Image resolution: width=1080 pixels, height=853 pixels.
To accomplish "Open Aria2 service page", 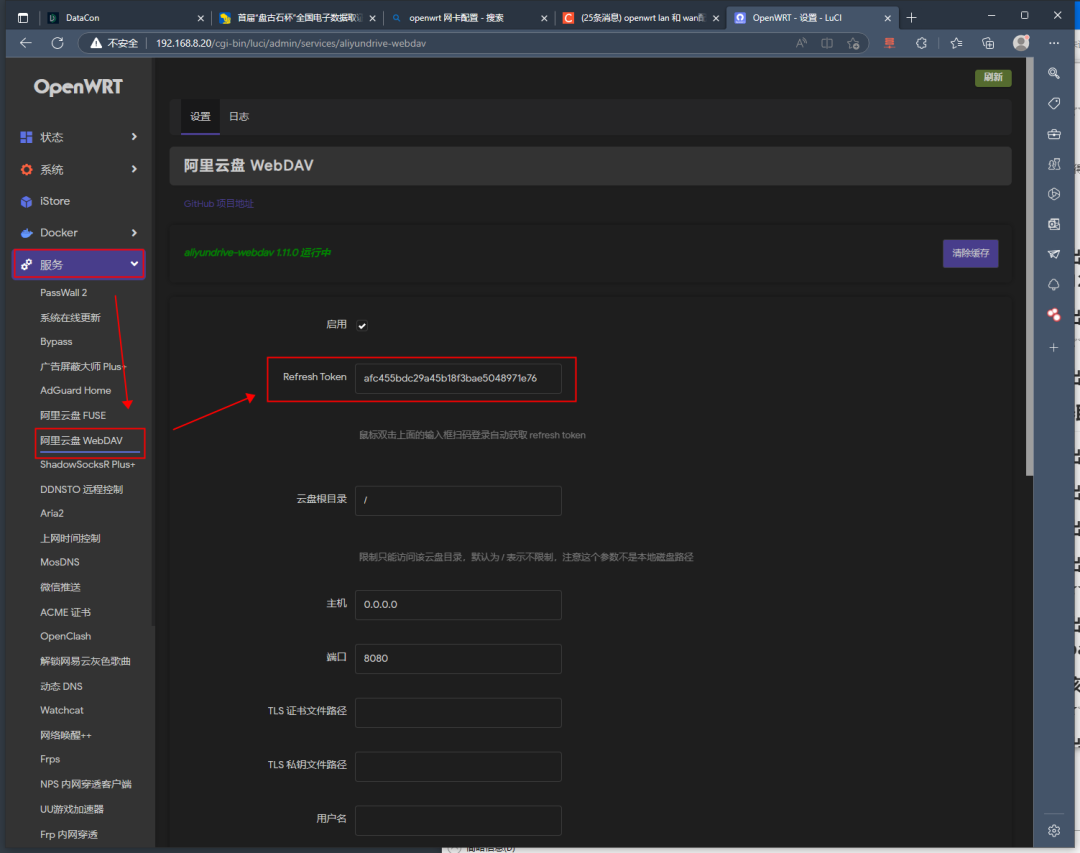I will tap(52, 513).
